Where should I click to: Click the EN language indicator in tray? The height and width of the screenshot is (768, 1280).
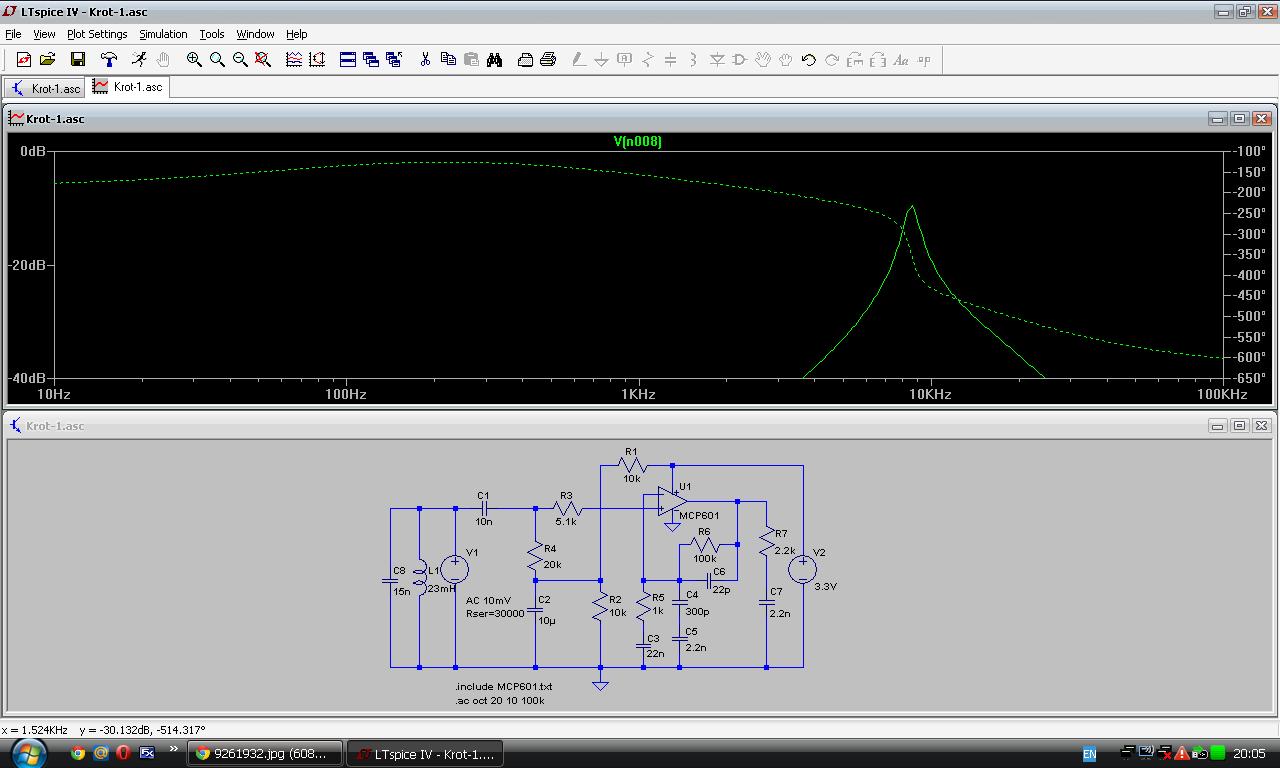click(x=1090, y=754)
